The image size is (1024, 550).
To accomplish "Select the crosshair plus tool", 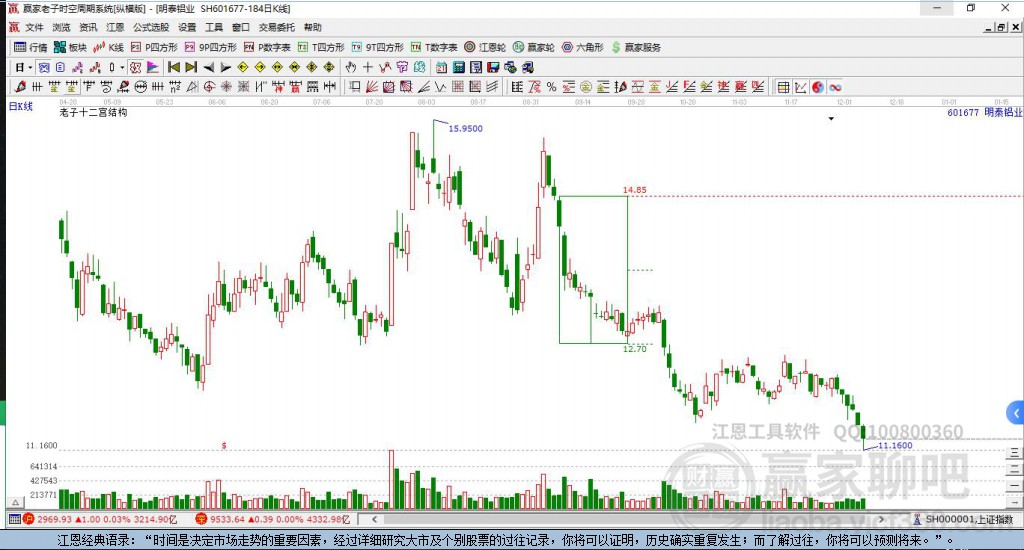I will pyautogui.click(x=368, y=67).
